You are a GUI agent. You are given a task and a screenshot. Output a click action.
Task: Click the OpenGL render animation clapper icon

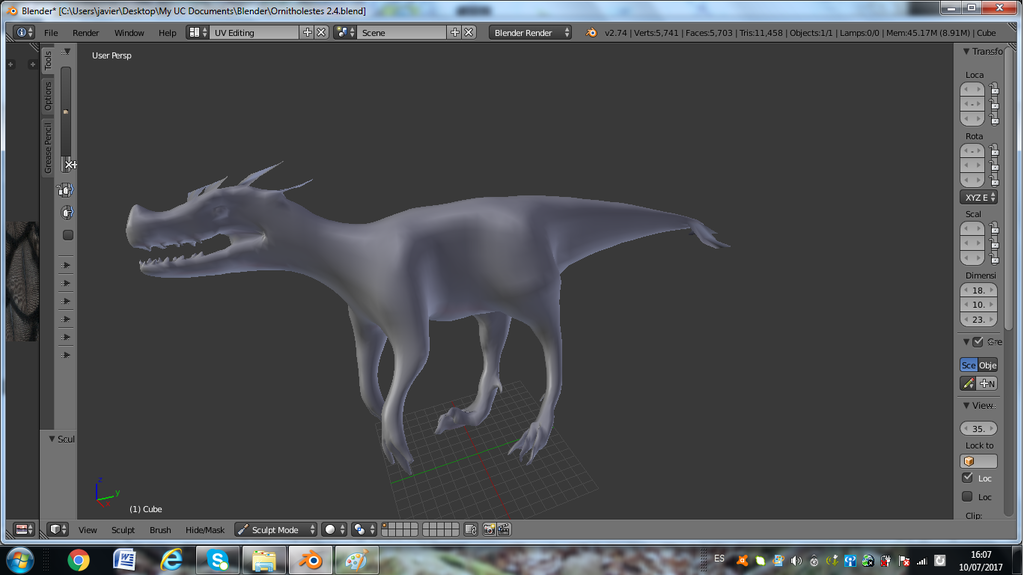coord(503,529)
